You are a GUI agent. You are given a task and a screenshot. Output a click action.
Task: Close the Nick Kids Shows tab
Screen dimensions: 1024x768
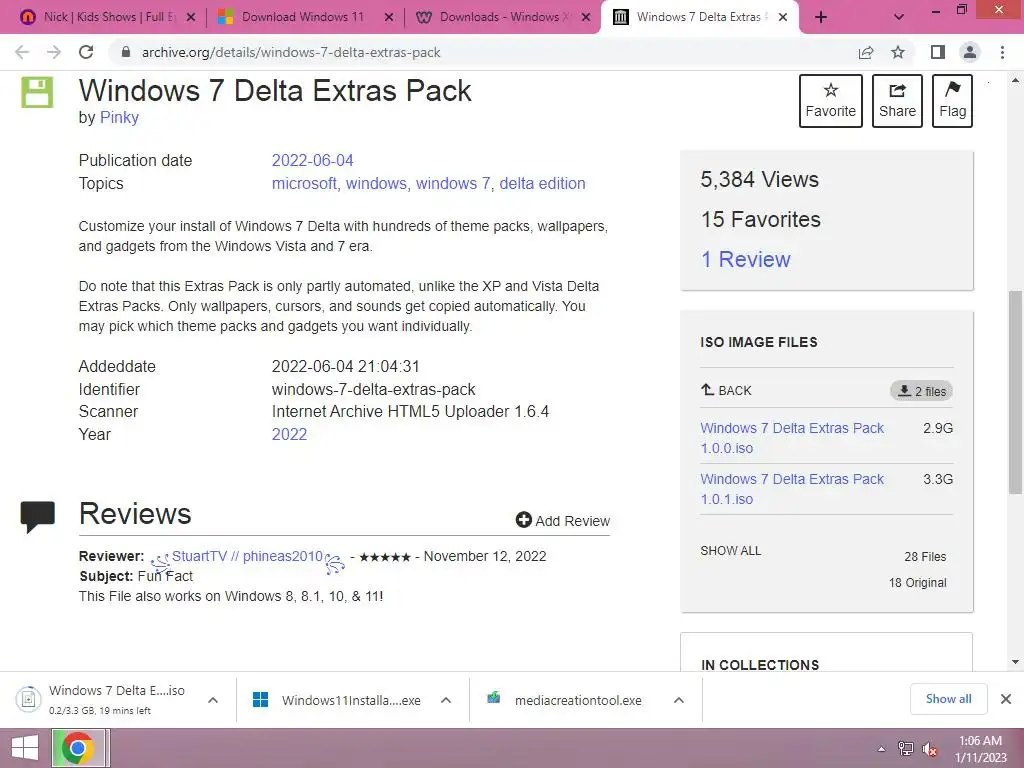[191, 18]
